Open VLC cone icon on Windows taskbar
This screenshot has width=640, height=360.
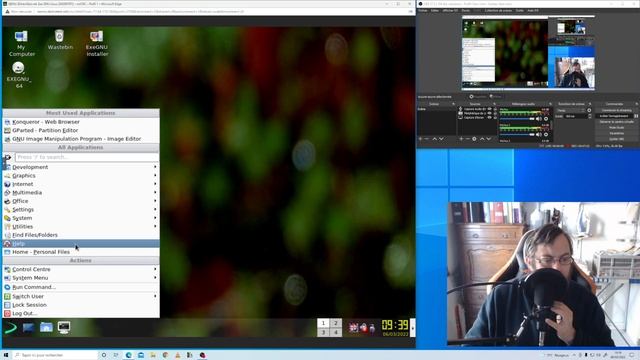[x=178, y=355]
